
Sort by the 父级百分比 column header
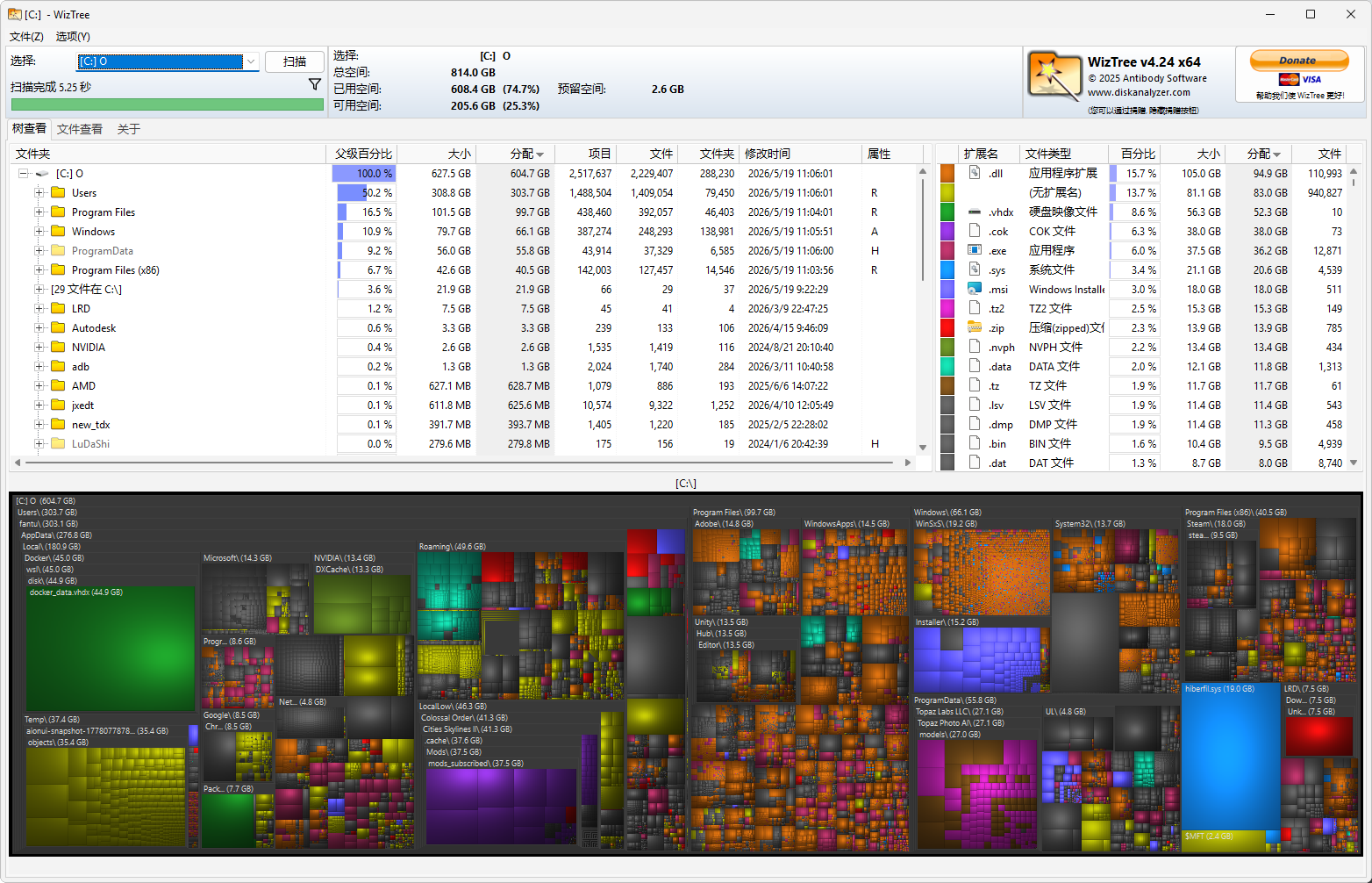(363, 154)
